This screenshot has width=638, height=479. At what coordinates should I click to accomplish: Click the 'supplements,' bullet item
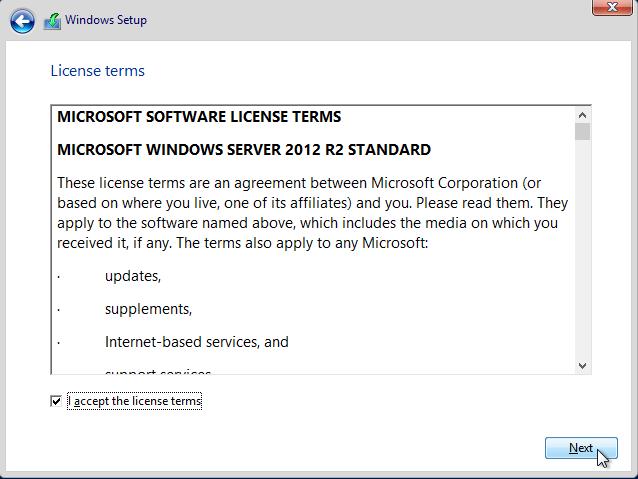coord(149,309)
